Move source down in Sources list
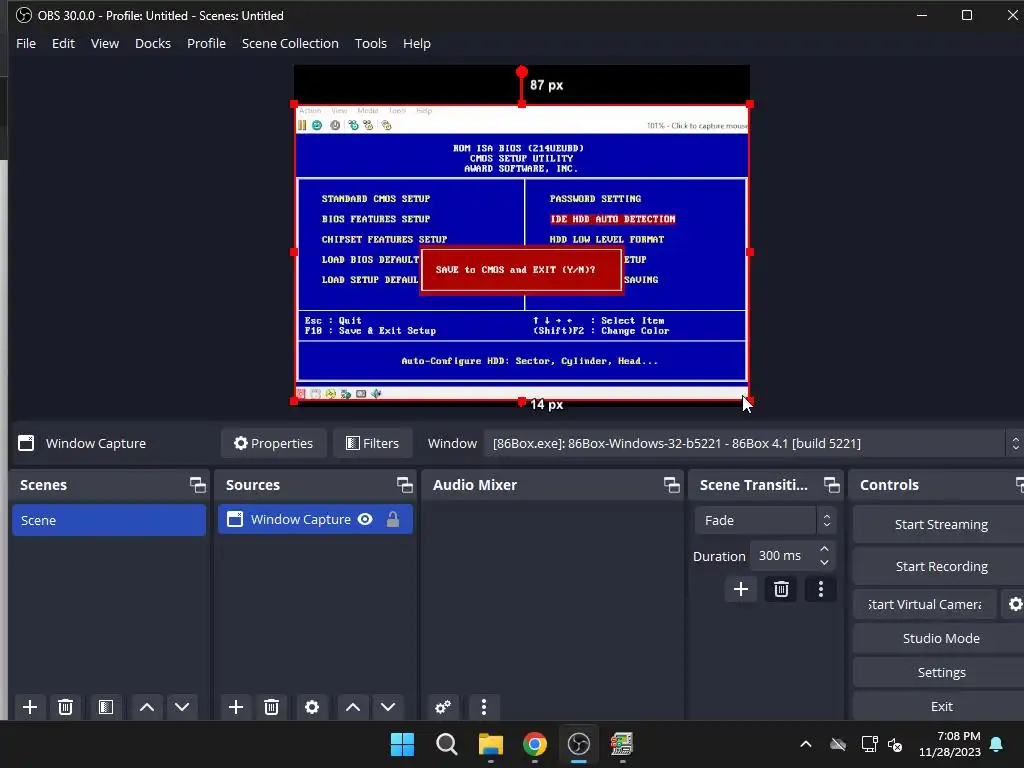 coord(388,707)
